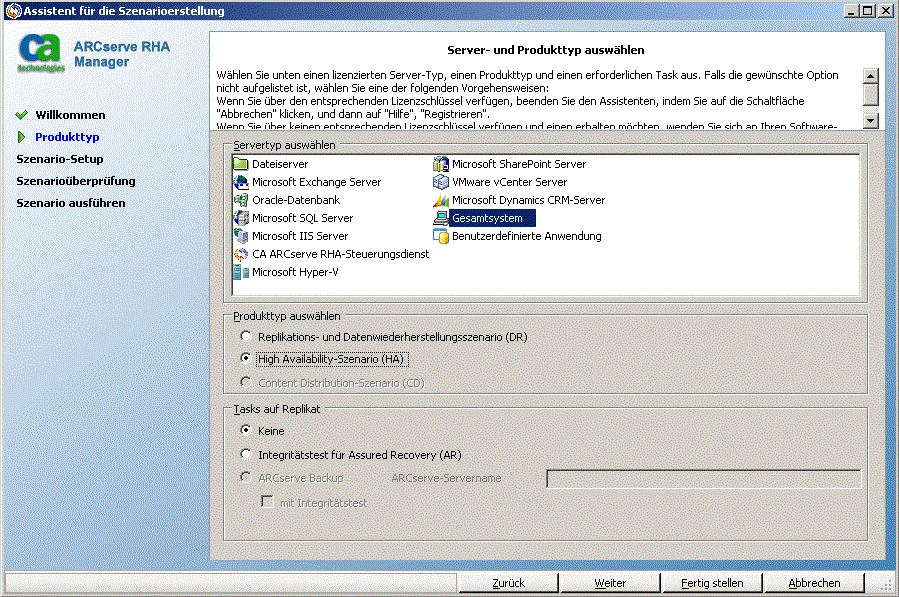The height and width of the screenshot is (597, 899).
Task: Click the Weiter button
Action: coord(610,583)
